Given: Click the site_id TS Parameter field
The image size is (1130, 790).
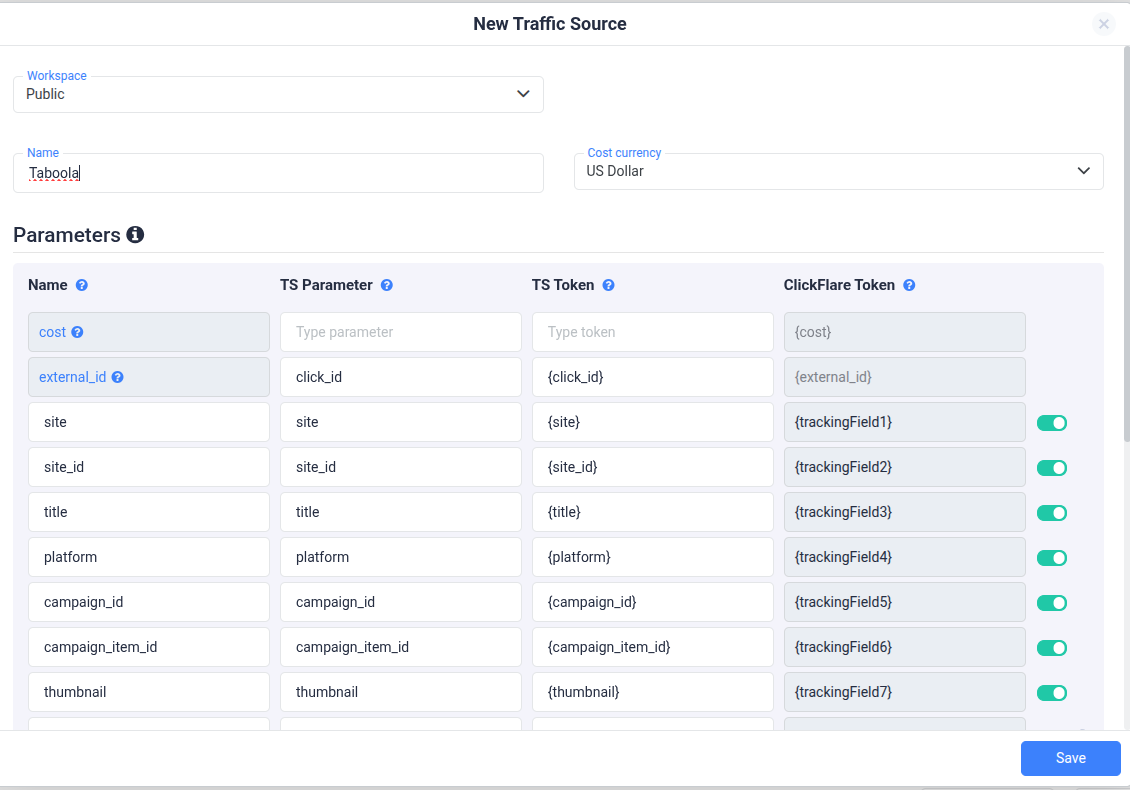Looking at the screenshot, I should click(401, 467).
